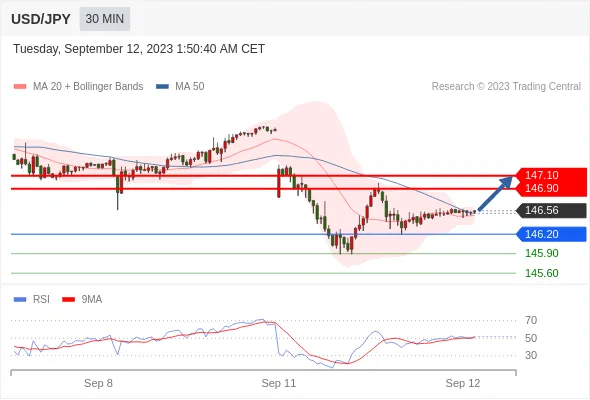
Task: Click the RSI legend swatch
Action: [20, 300]
